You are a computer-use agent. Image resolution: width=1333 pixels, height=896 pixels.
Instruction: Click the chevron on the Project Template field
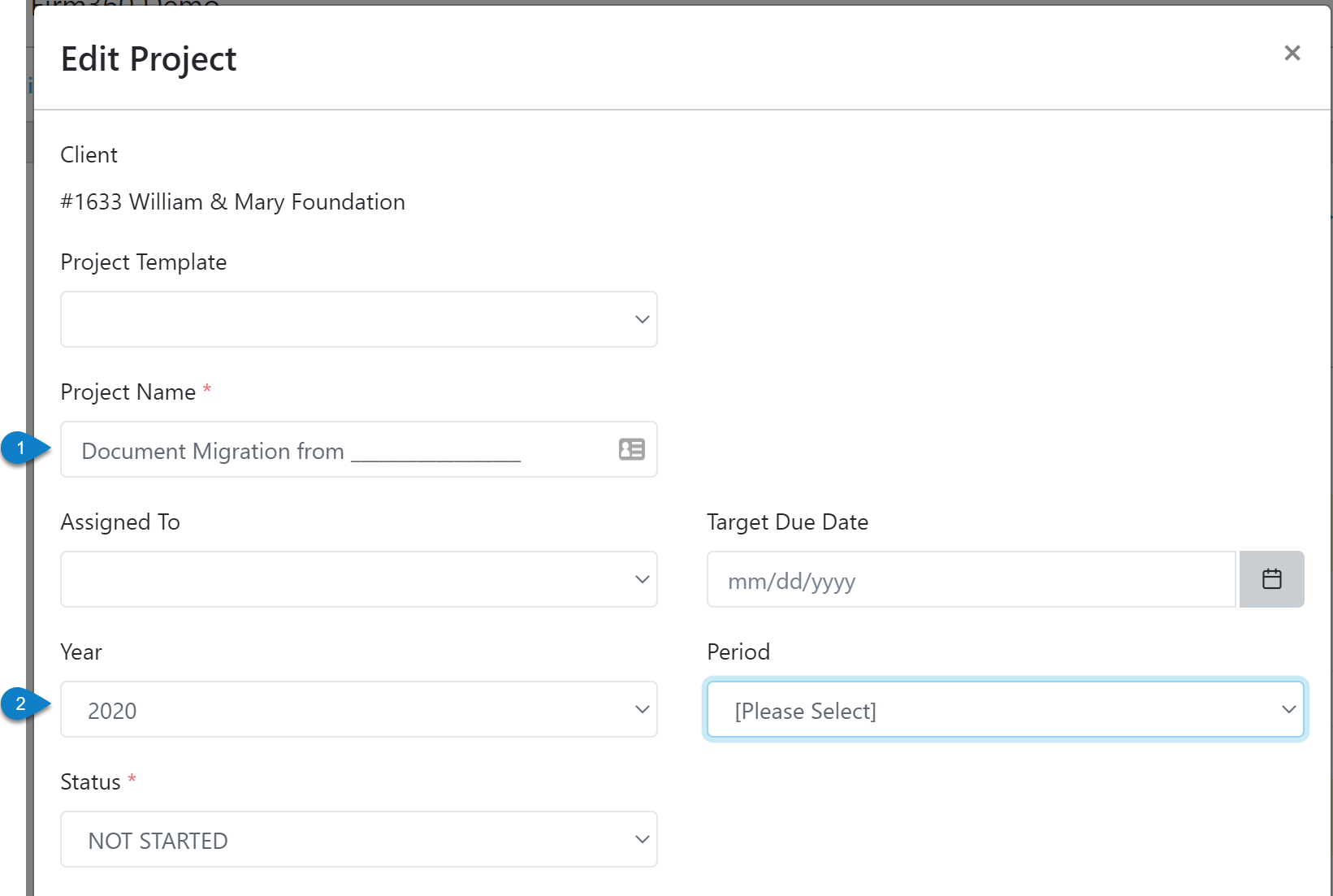641,318
